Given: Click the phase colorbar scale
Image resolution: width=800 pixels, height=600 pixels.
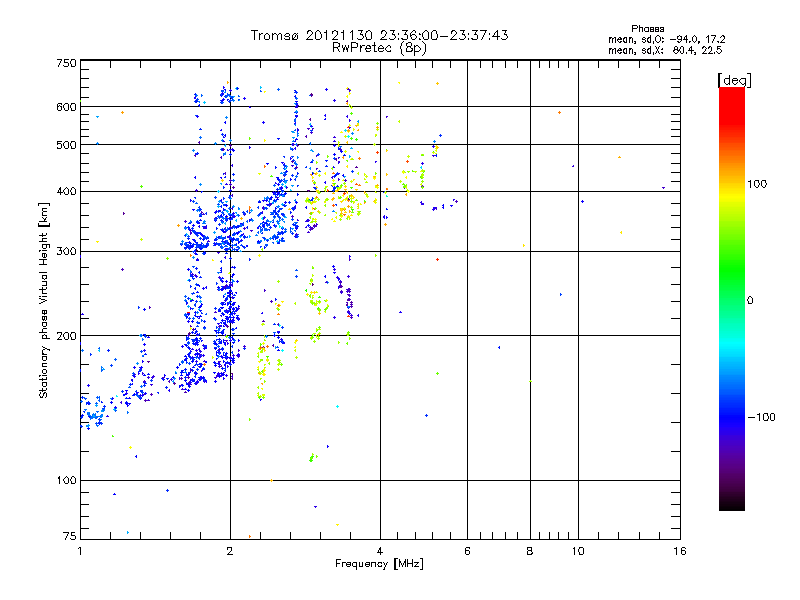Looking at the screenshot, I should coord(732,298).
